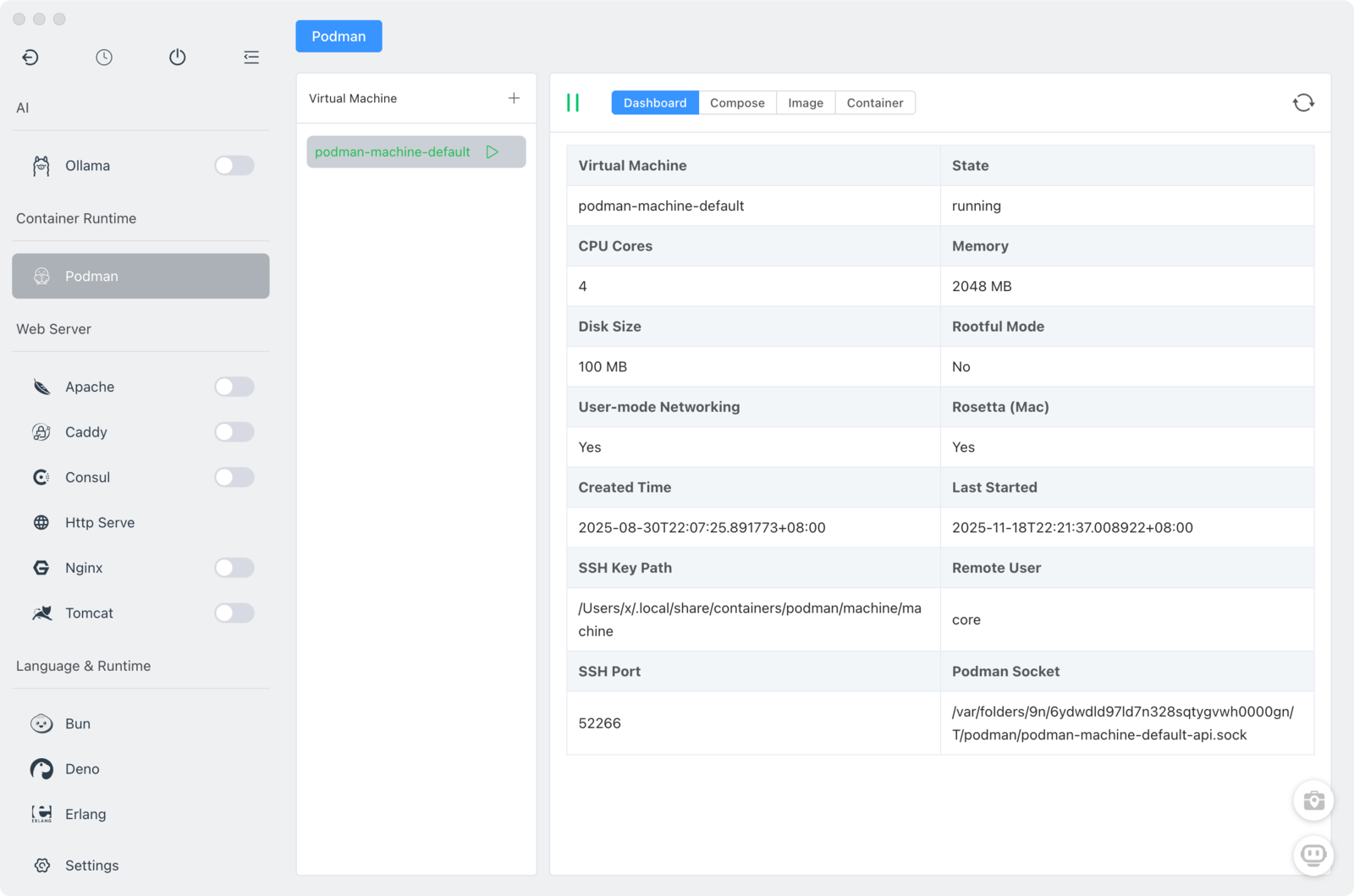Select the Image tab
The height and width of the screenshot is (896, 1354).
805,103
